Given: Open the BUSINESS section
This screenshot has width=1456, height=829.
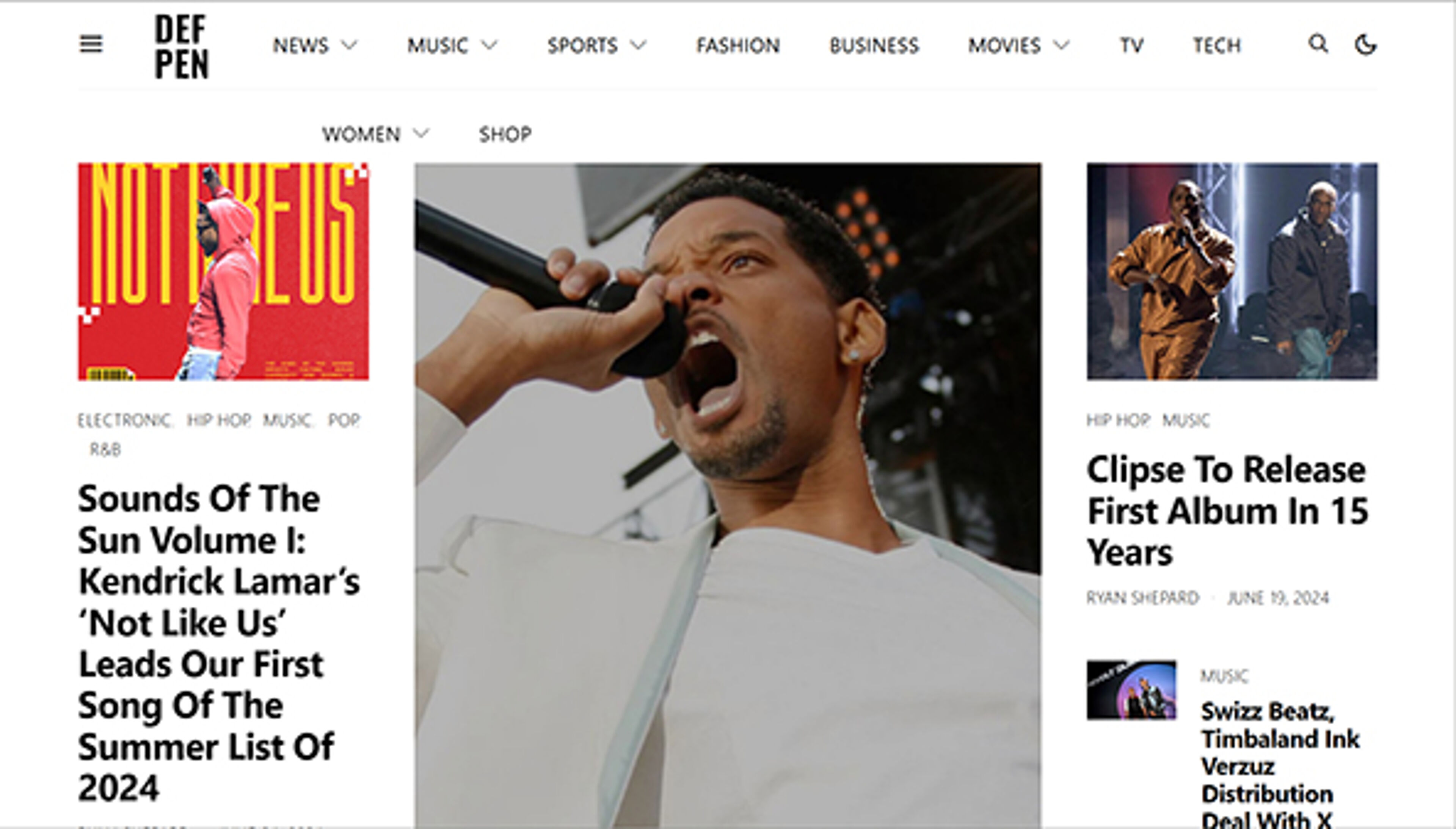Looking at the screenshot, I should [x=874, y=46].
